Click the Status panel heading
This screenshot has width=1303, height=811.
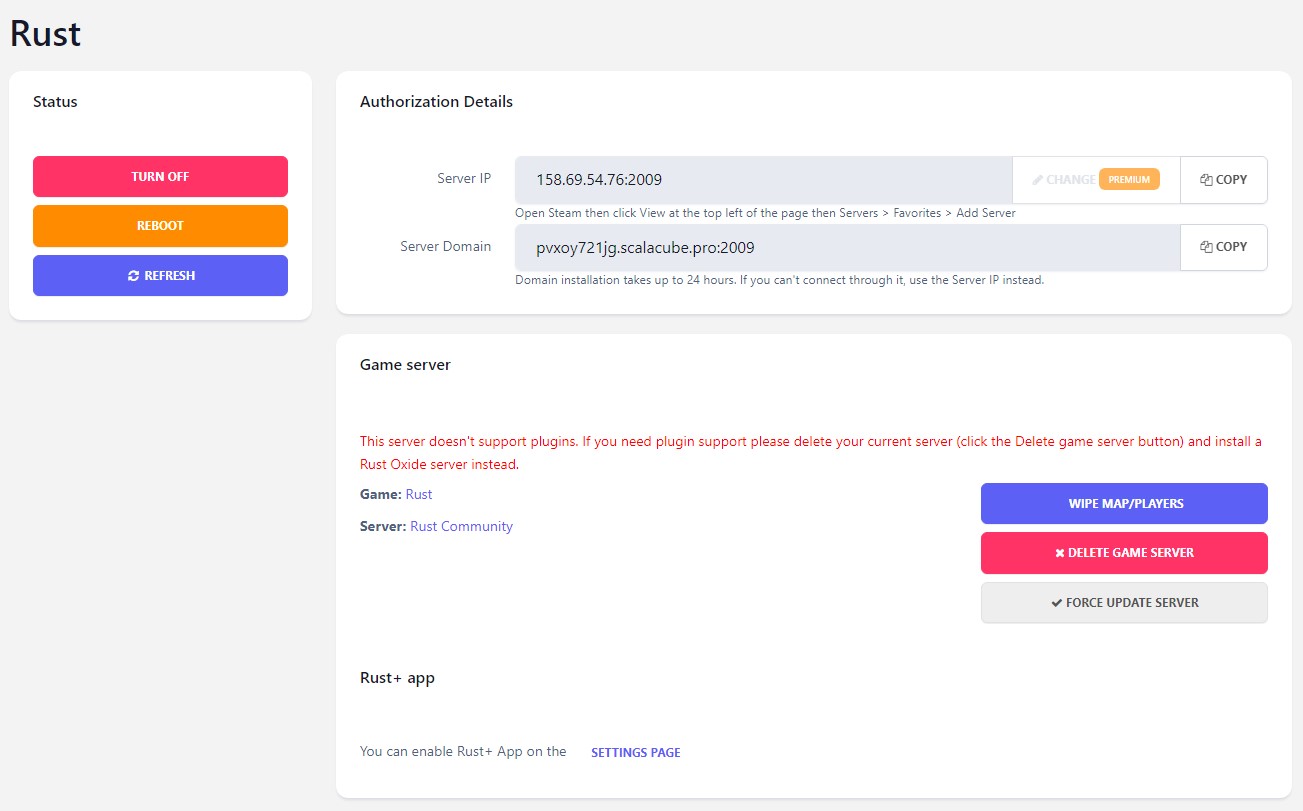tap(55, 102)
